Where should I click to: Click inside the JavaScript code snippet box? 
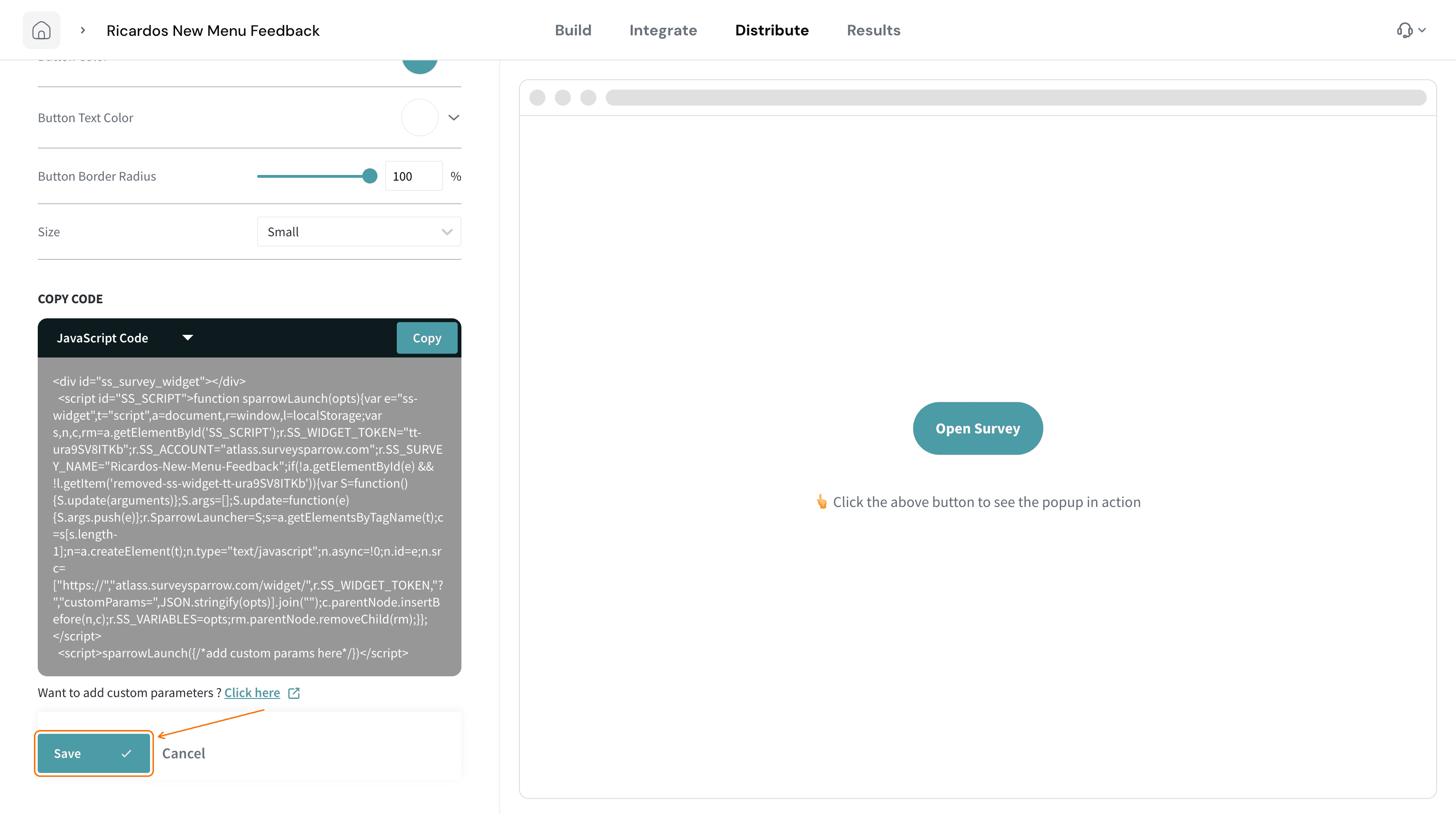tap(249, 517)
